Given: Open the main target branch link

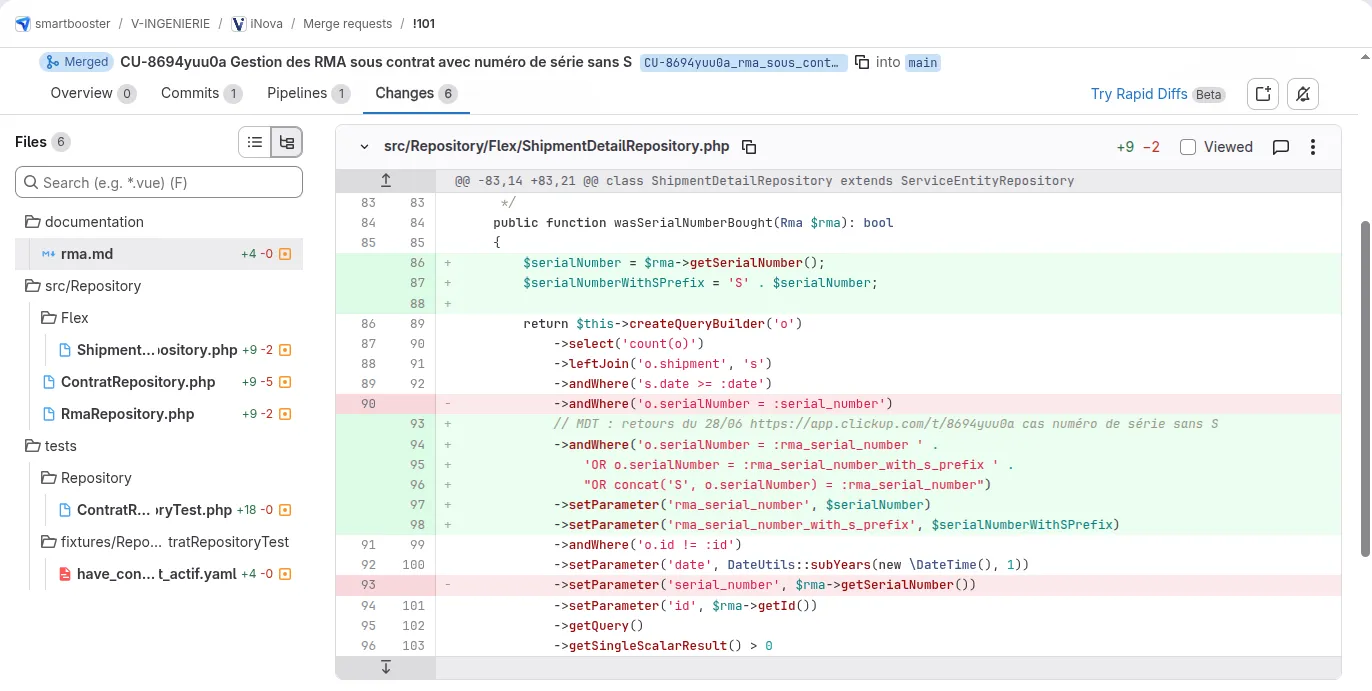Looking at the screenshot, I should tap(922, 62).
